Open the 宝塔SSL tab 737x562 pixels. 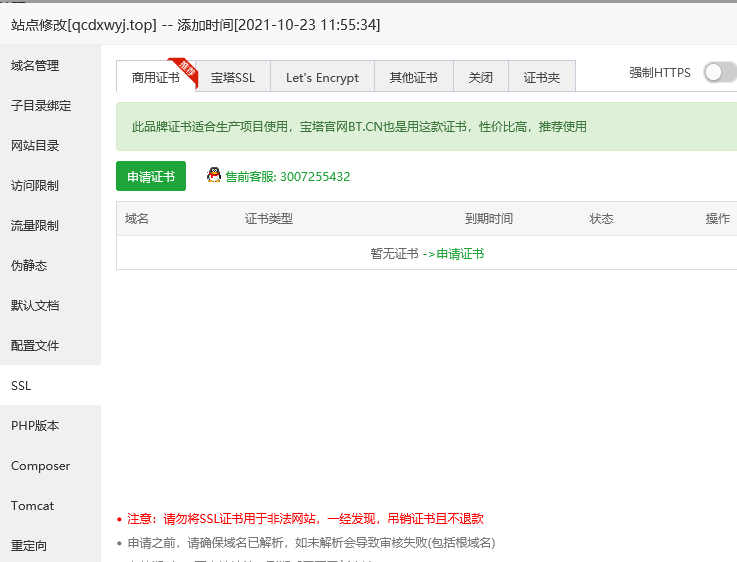tap(233, 77)
